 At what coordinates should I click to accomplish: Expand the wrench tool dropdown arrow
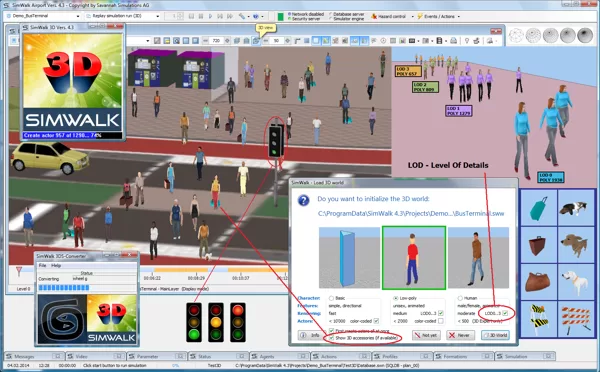point(248,16)
